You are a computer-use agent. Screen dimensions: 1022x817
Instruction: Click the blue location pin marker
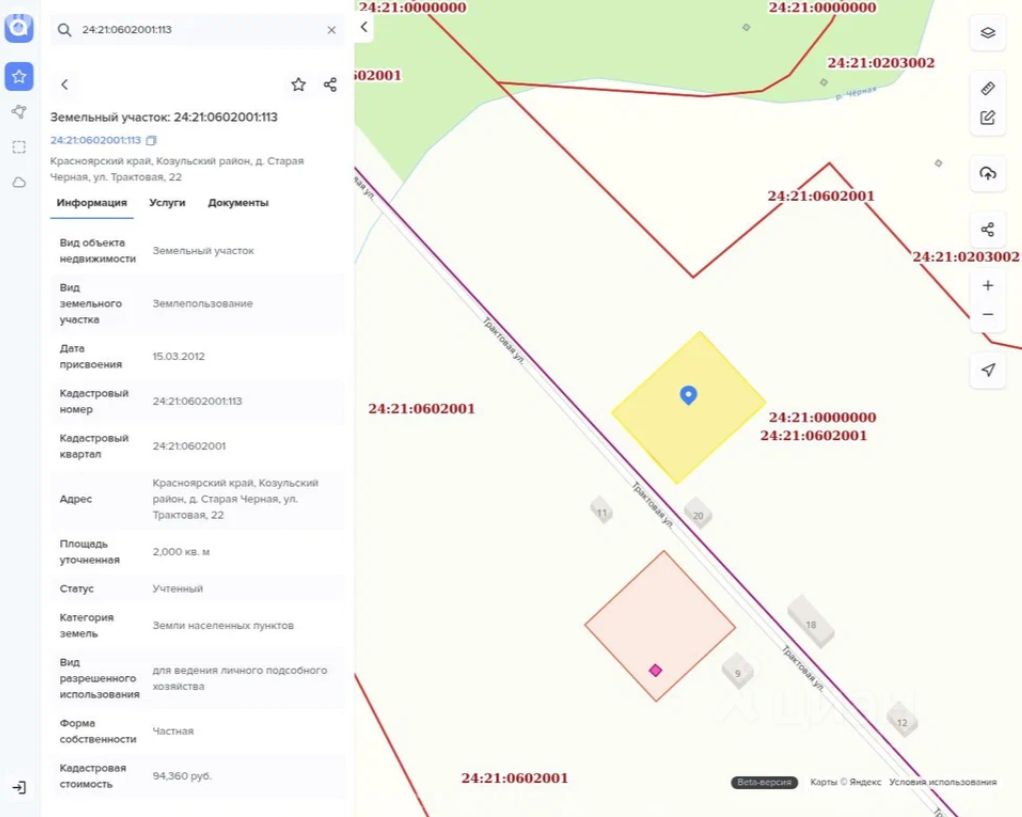tap(688, 394)
